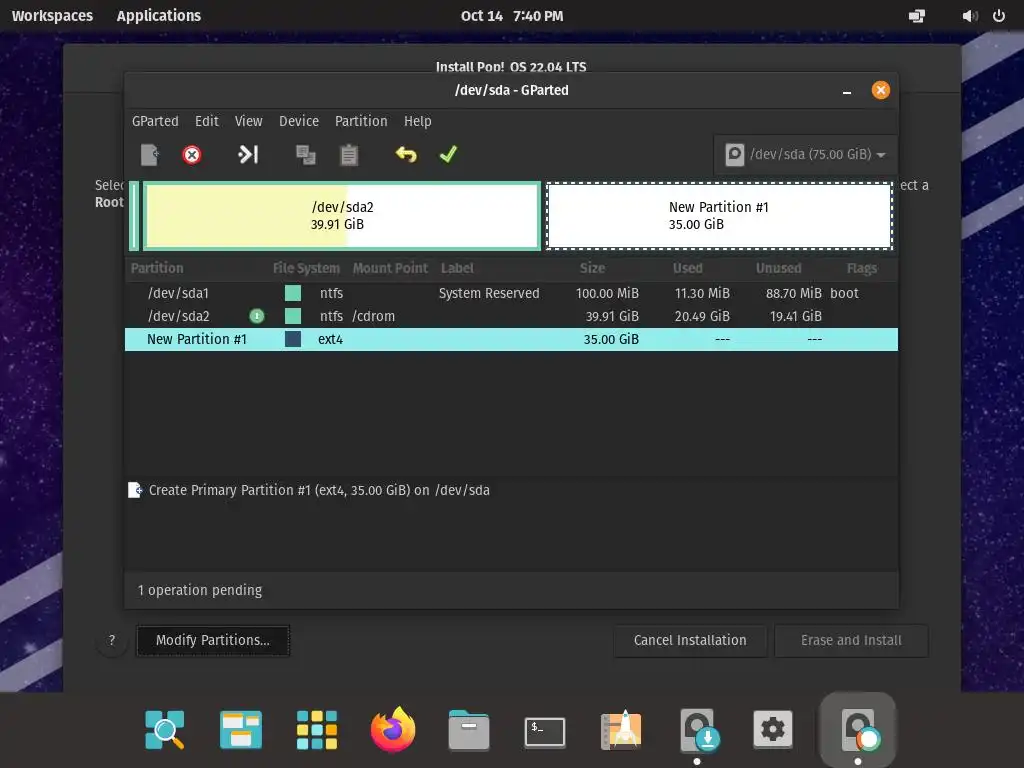Open the View menu

(x=248, y=121)
